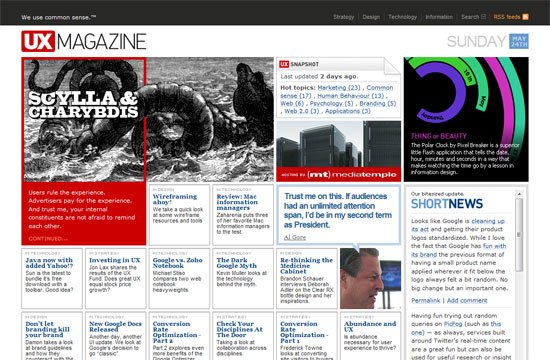The height and width of the screenshot is (360, 550).
Task: Follow the Marketing (23) hot topic link
Action: pyautogui.click(x=339, y=88)
